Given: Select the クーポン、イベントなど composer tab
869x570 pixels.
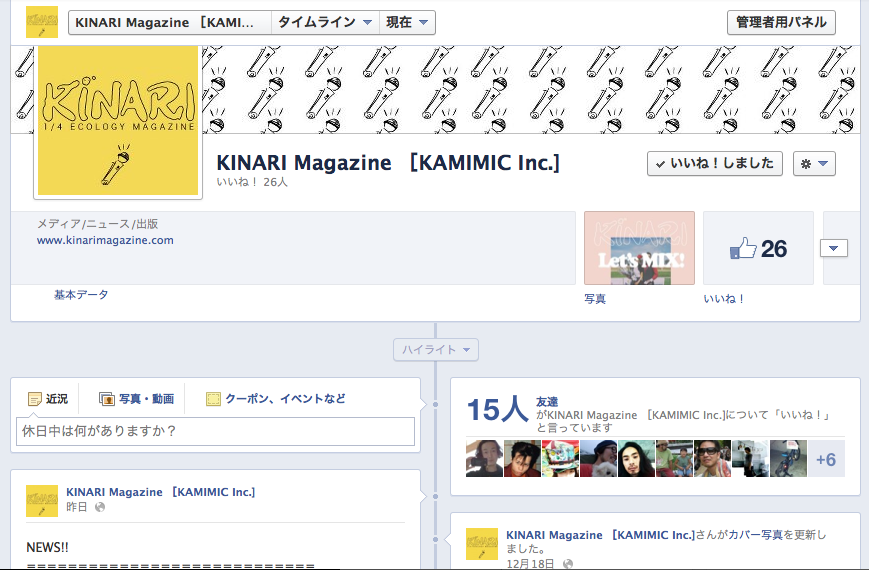Looking at the screenshot, I should [275, 399].
